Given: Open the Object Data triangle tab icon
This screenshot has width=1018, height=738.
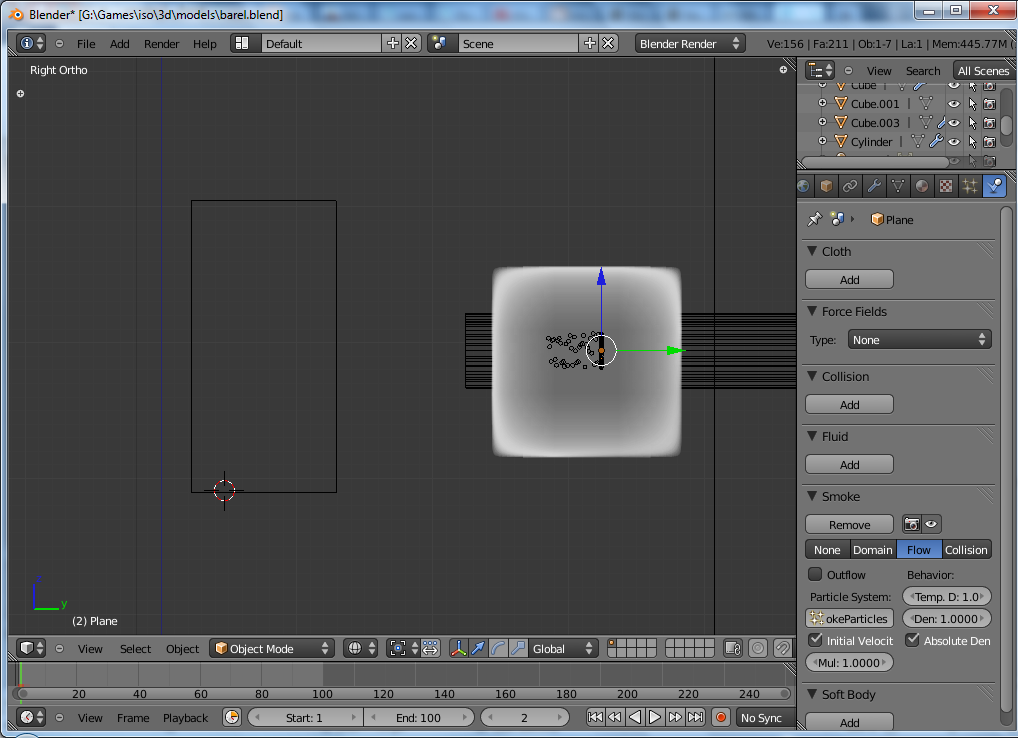Looking at the screenshot, I should point(898,186).
